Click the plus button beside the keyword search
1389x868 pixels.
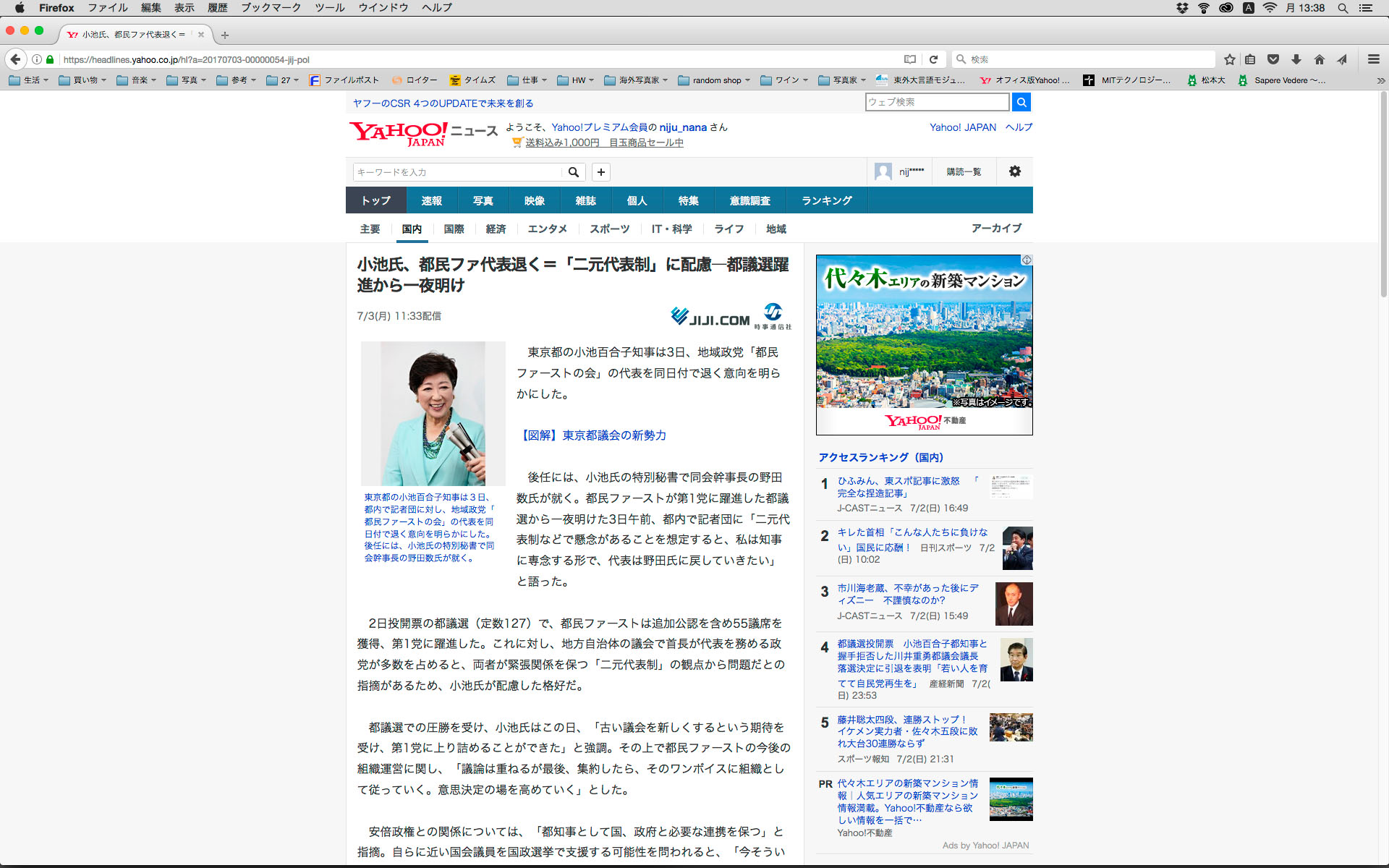(600, 172)
